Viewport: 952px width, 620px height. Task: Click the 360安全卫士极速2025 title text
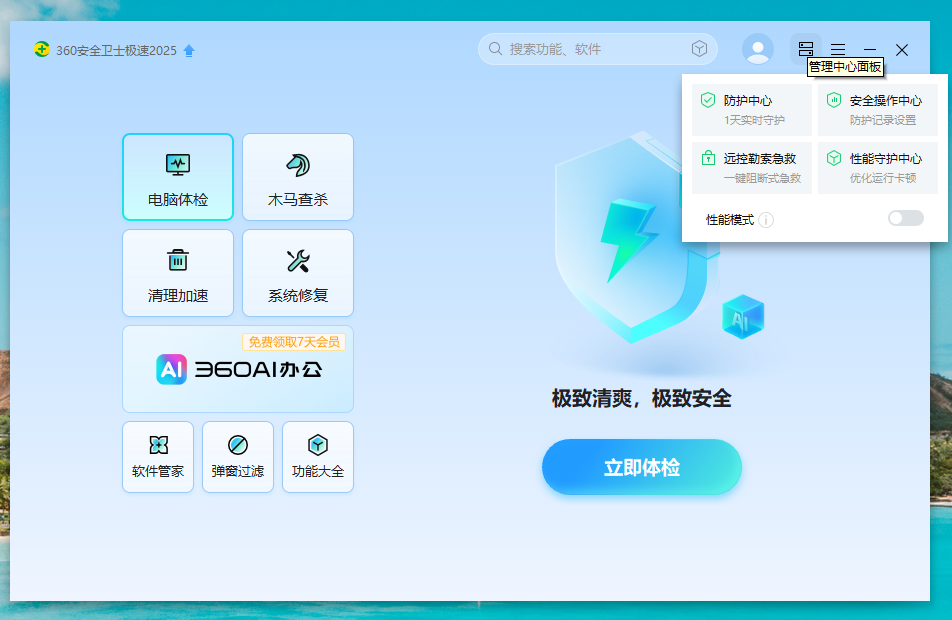pos(117,50)
